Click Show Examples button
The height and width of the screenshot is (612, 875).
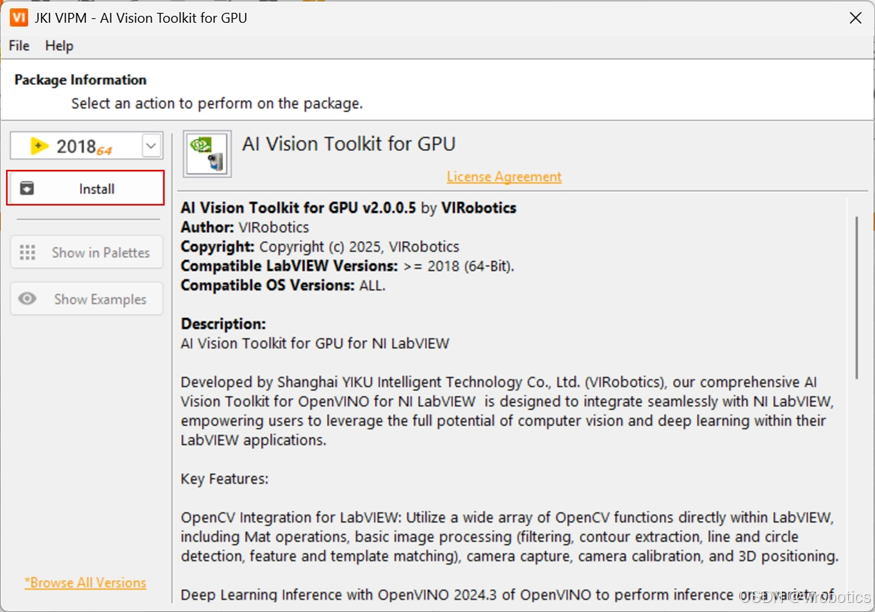click(86, 299)
